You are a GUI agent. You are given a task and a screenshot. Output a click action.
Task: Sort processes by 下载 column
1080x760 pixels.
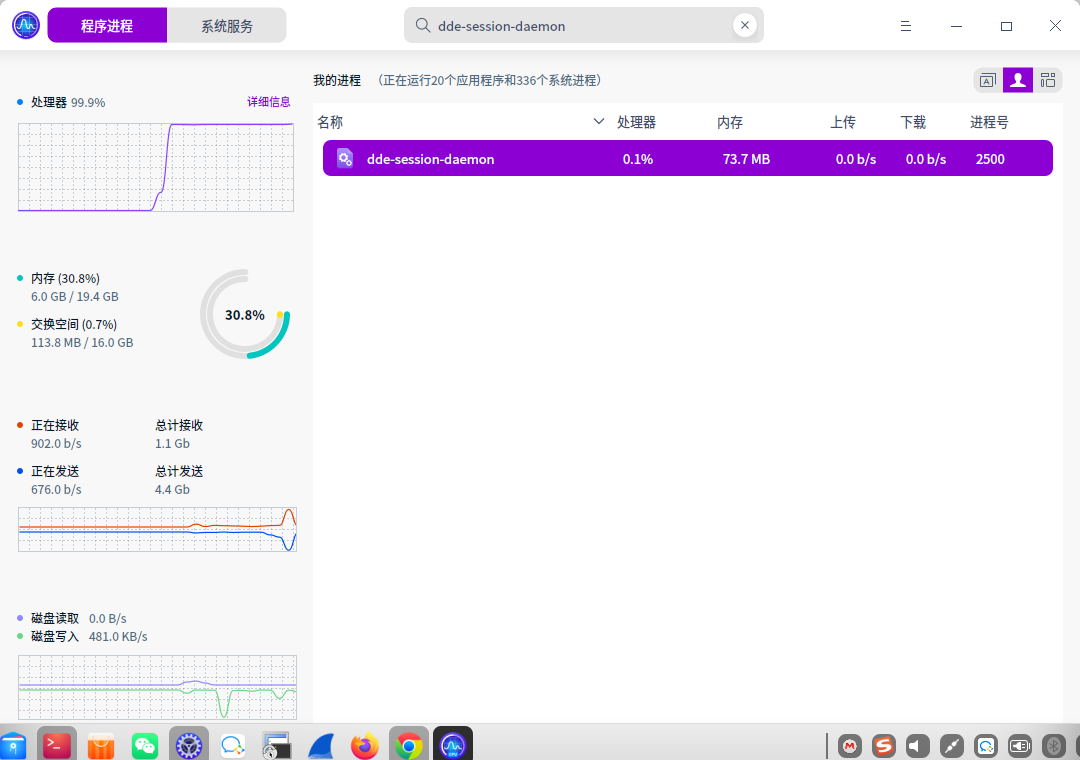pyautogui.click(x=913, y=123)
